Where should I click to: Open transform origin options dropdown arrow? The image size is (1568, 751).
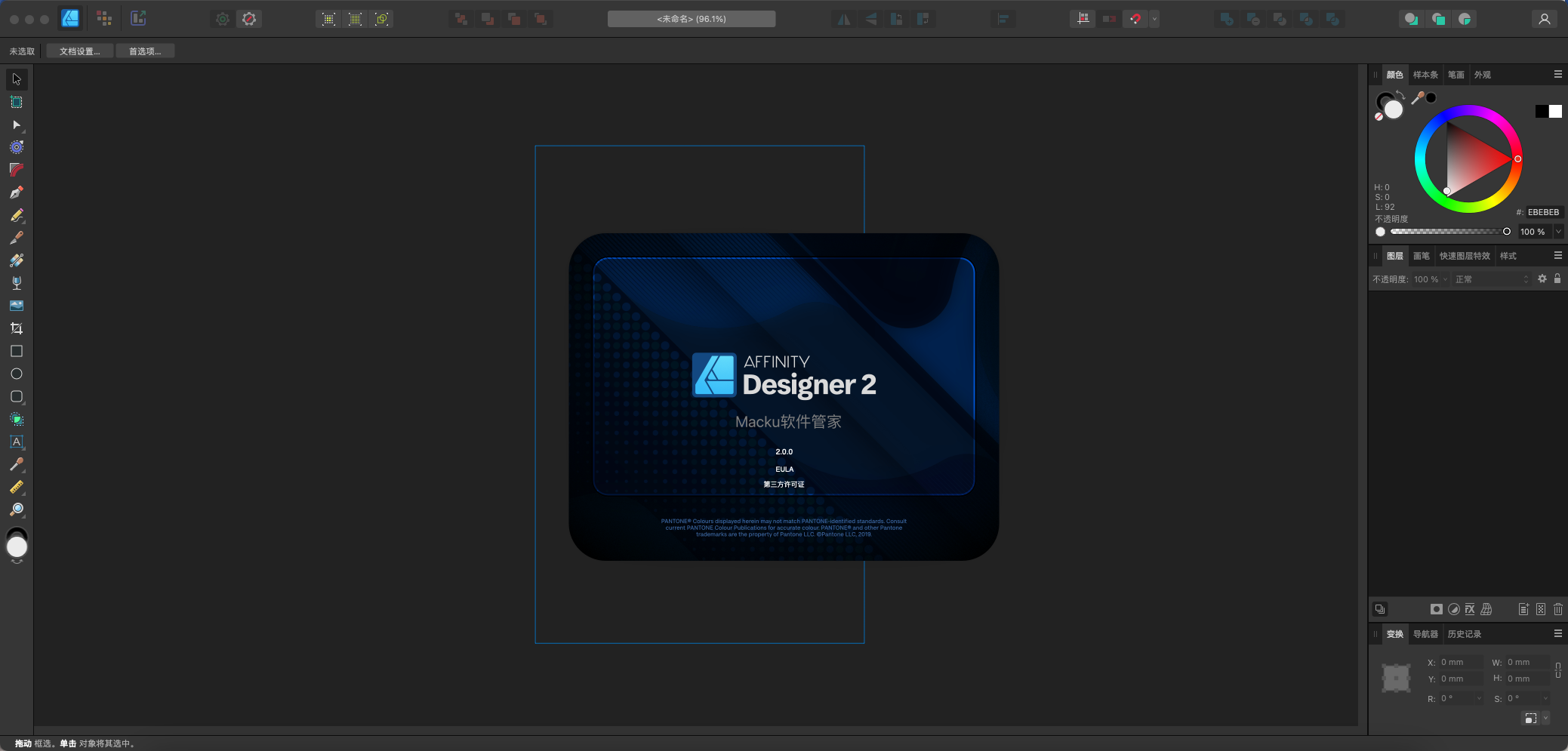click(1545, 719)
